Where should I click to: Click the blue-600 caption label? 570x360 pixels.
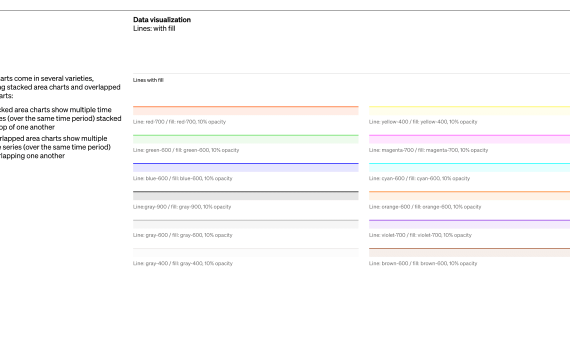tap(182, 178)
